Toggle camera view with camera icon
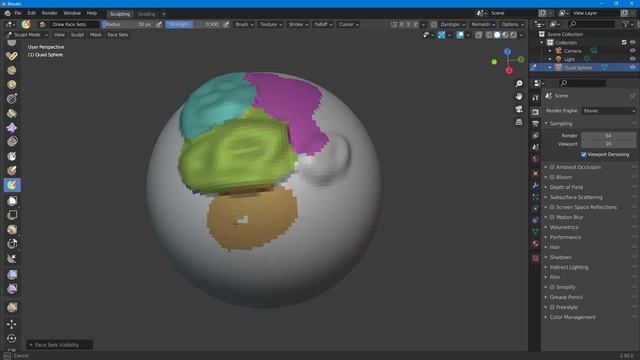The width and height of the screenshot is (640, 360). tap(519, 109)
